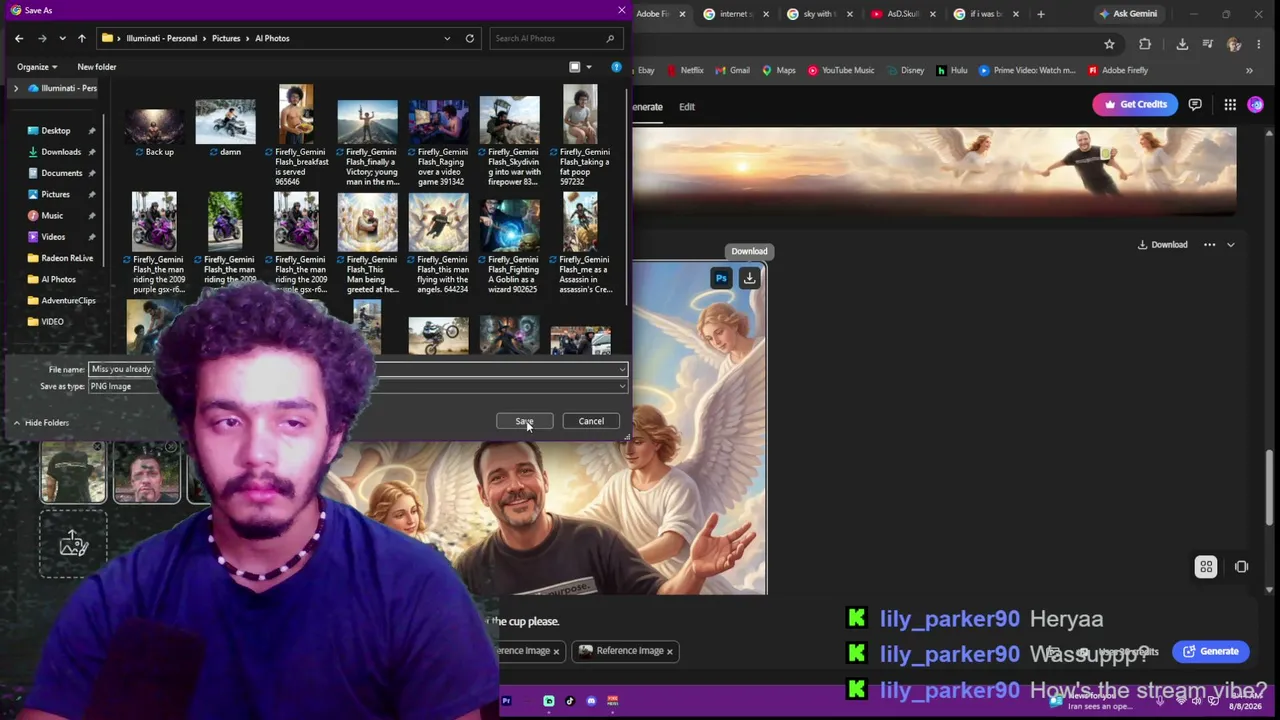1280x720 pixels.
Task: Click the Download text button in Firefly
Action: click(1163, 244)
